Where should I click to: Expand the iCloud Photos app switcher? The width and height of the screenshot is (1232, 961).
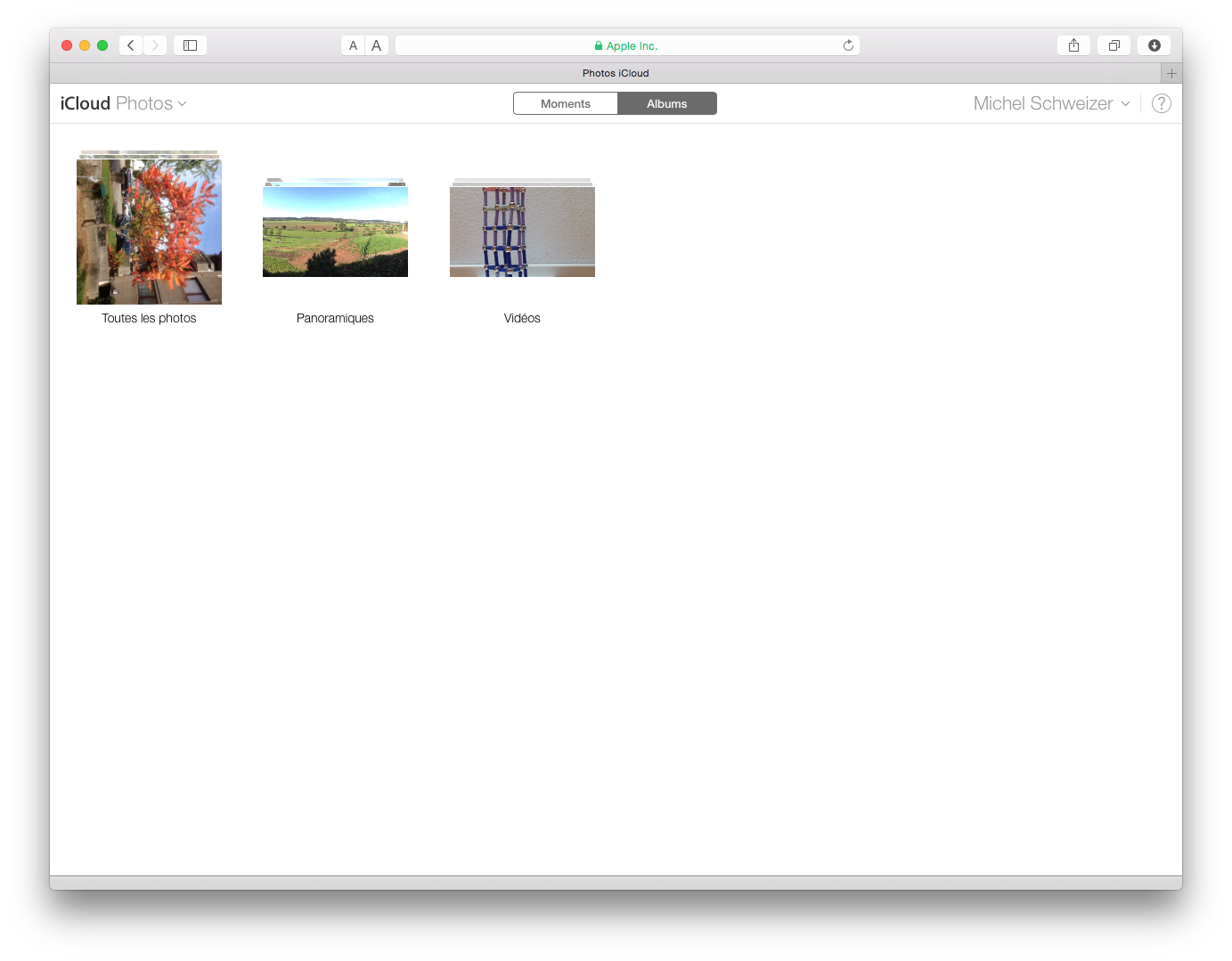tap(124, 103)
